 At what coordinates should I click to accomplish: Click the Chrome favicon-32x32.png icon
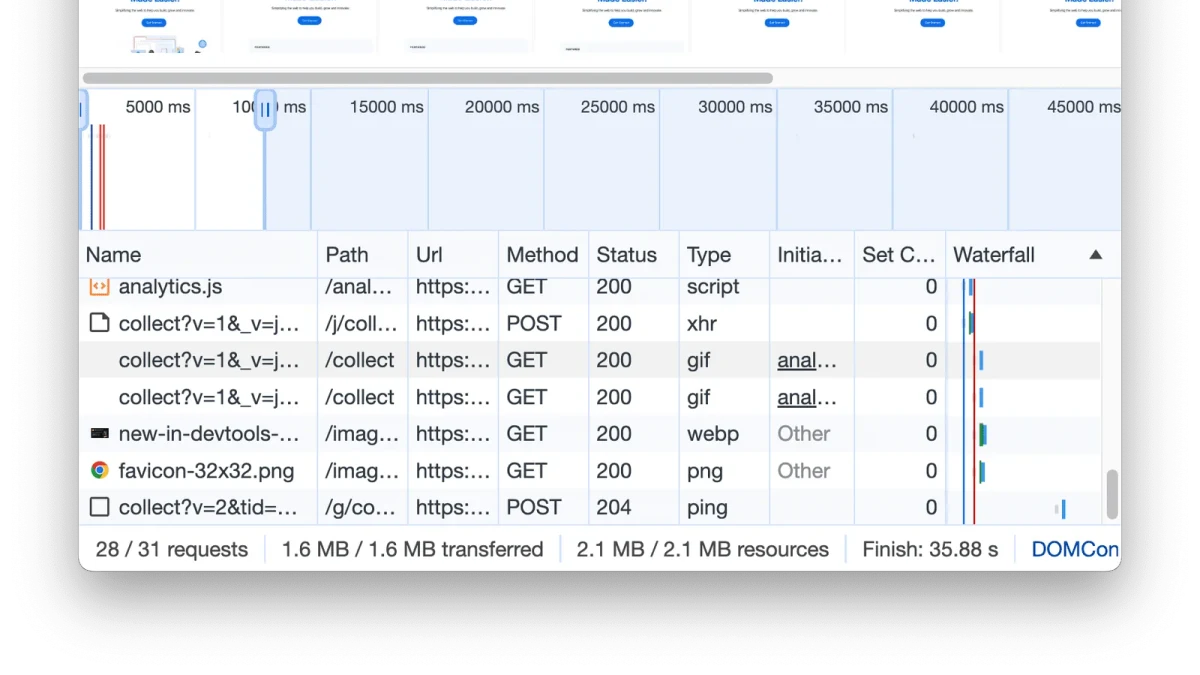[99, 470]
